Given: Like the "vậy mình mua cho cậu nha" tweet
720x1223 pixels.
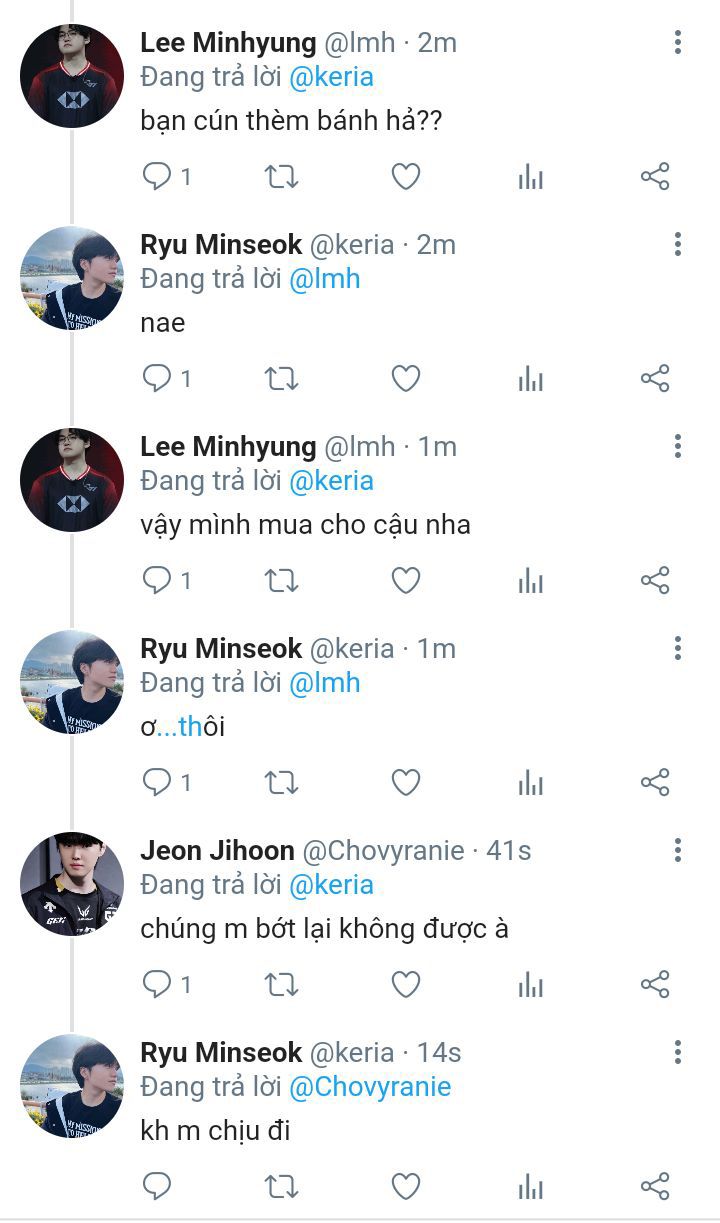Looking at the screenshot, I should pyautogui.click(x=405, y=581).
